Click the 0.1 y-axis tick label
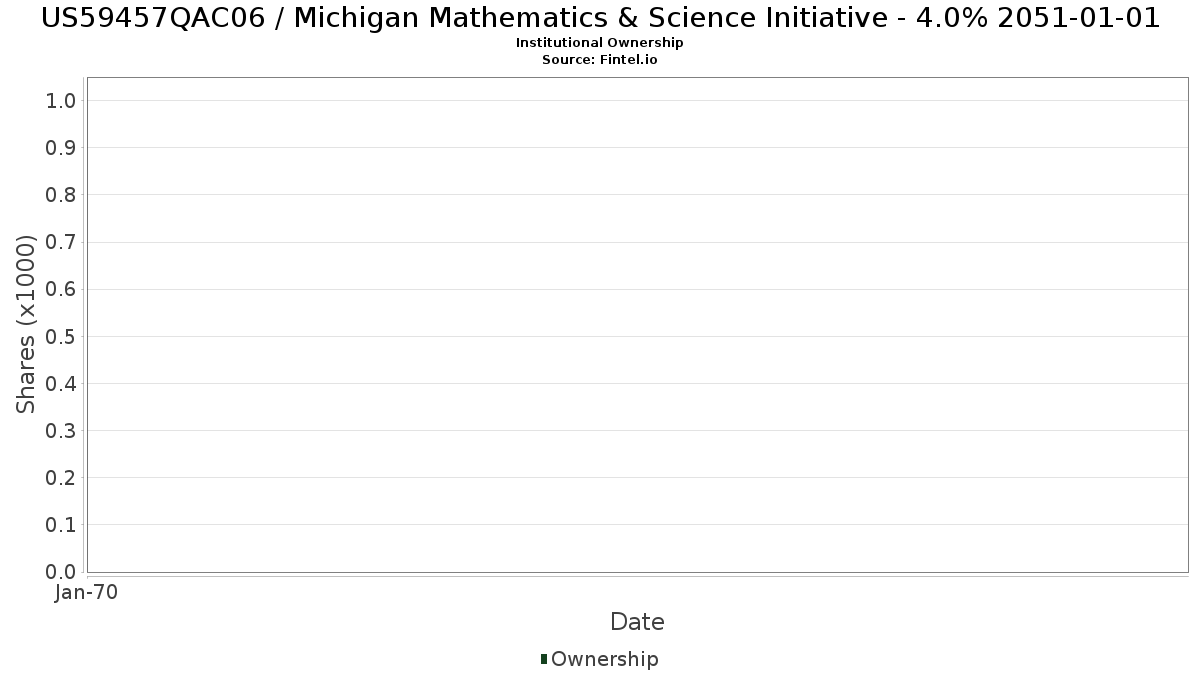Viewport: 1200px width, 675px height. 60,524
